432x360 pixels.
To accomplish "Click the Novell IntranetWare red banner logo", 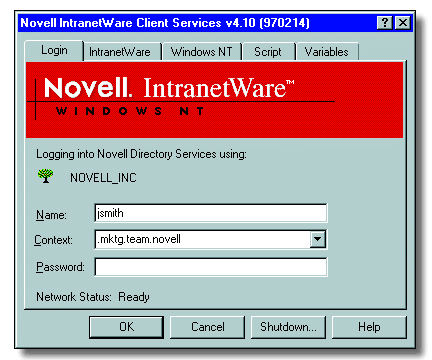I will 214,100.
